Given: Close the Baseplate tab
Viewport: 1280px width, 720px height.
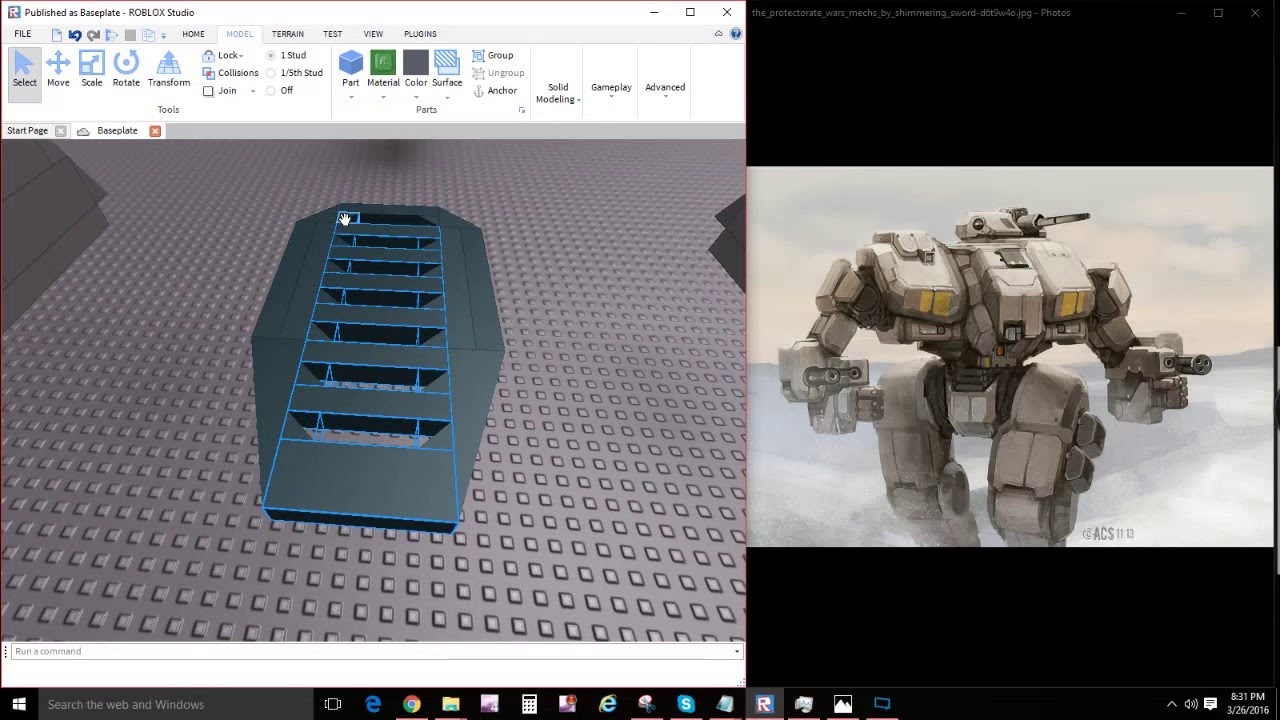Looking at the screenshot, I should click(x=155, y=131).
